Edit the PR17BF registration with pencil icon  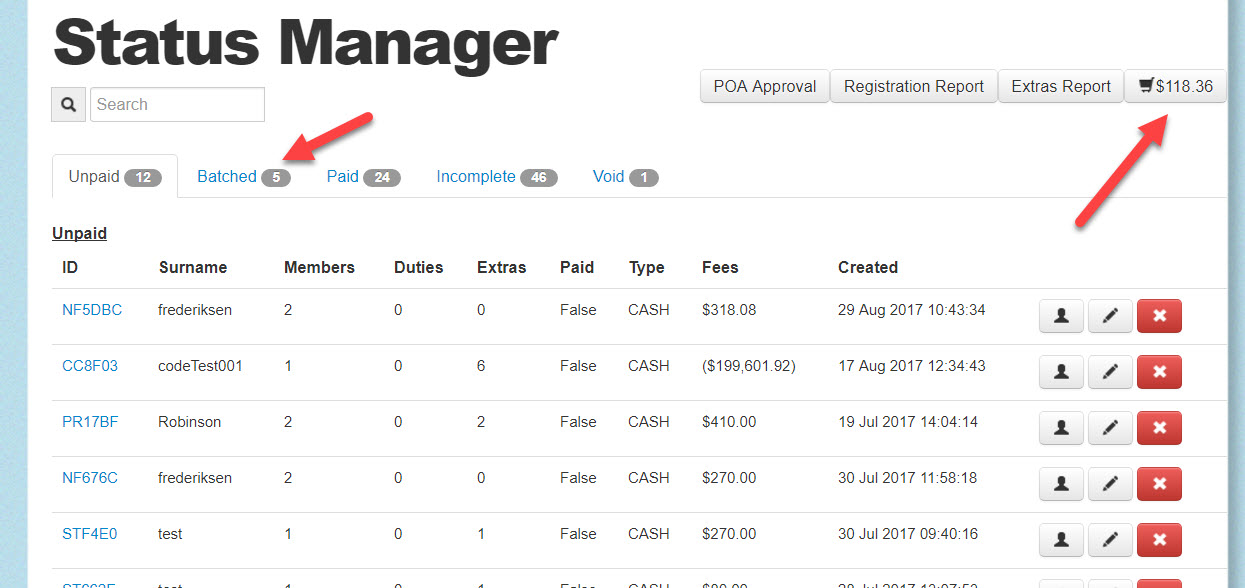coord(1110,428)
